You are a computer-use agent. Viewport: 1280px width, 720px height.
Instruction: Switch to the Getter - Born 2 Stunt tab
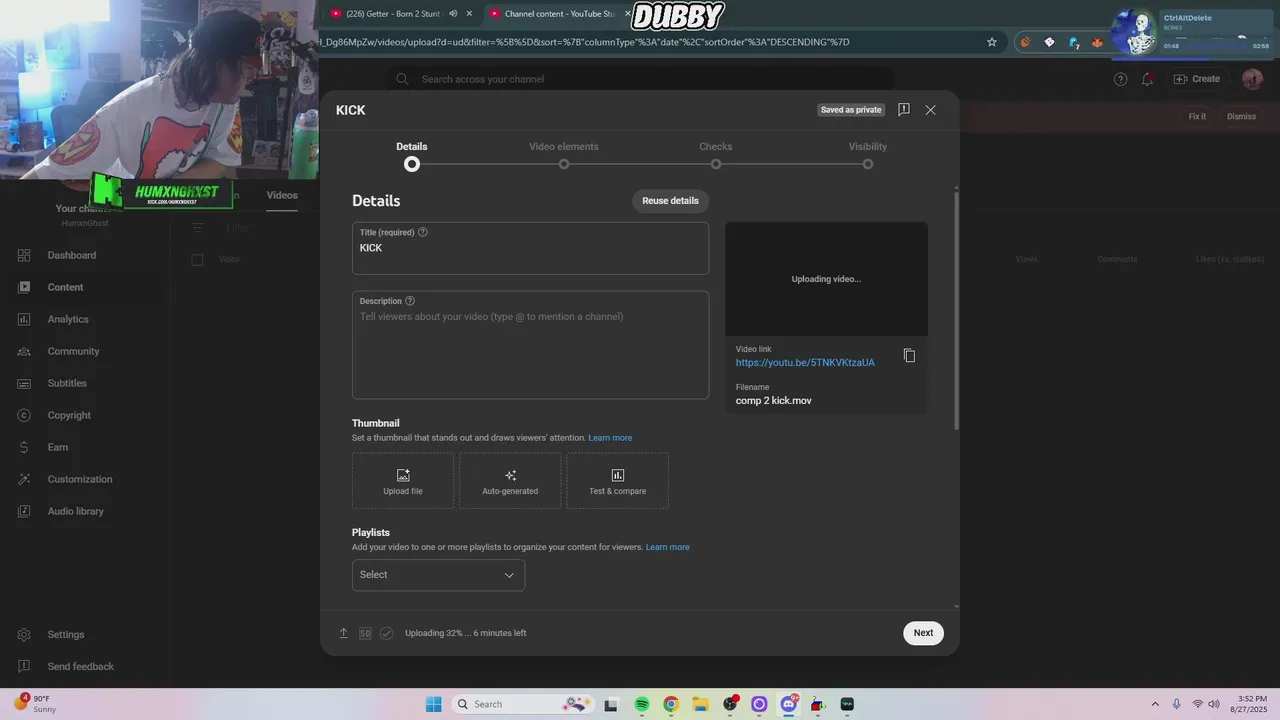[393, 14]
